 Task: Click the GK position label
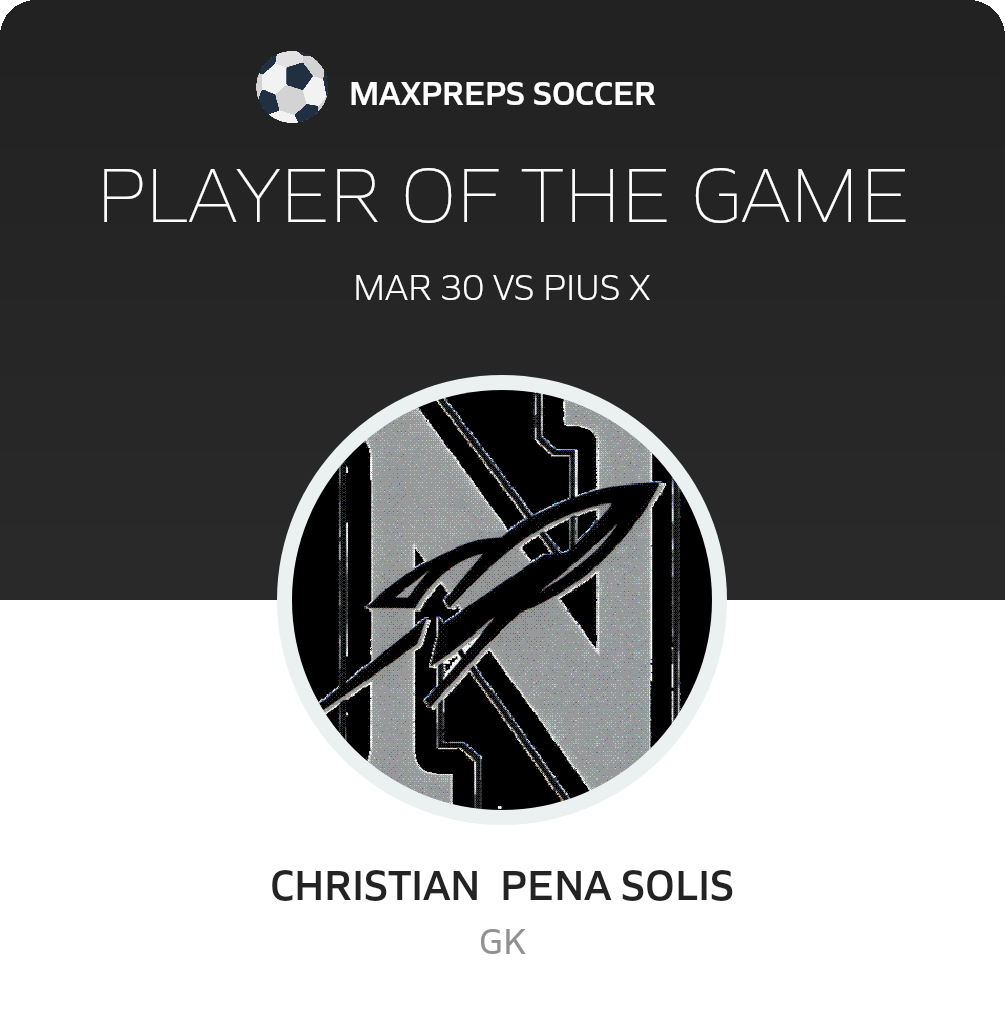pos(502,942)
